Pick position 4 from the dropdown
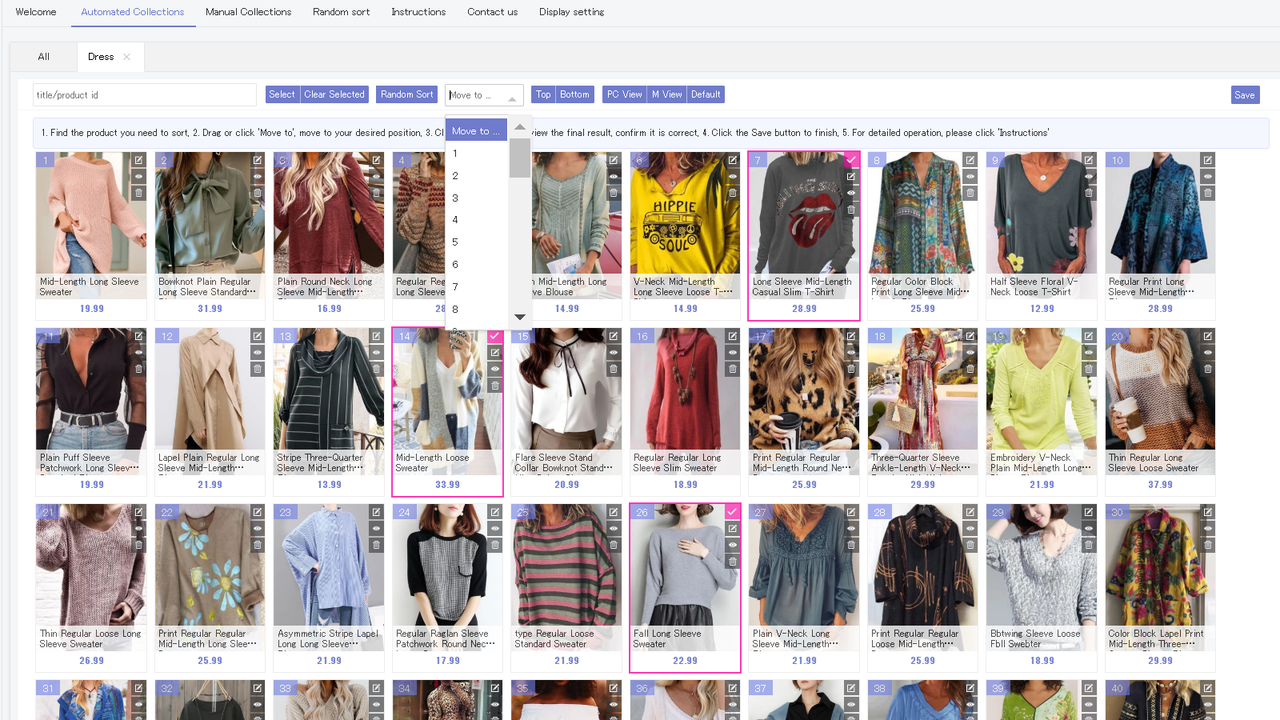This screenshot has height=720, width=1280. click(x=476, y=220)
